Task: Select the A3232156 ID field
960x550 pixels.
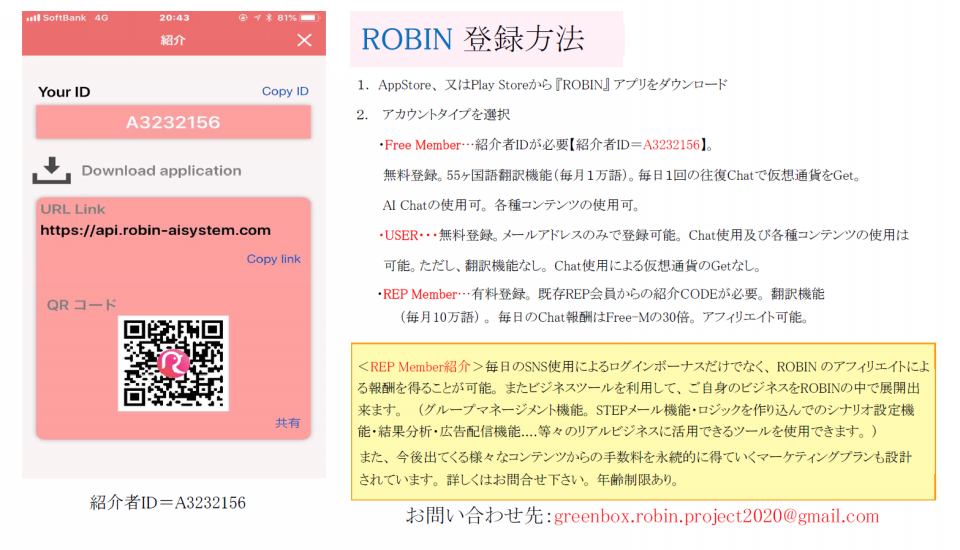Action: pos(173,122)
